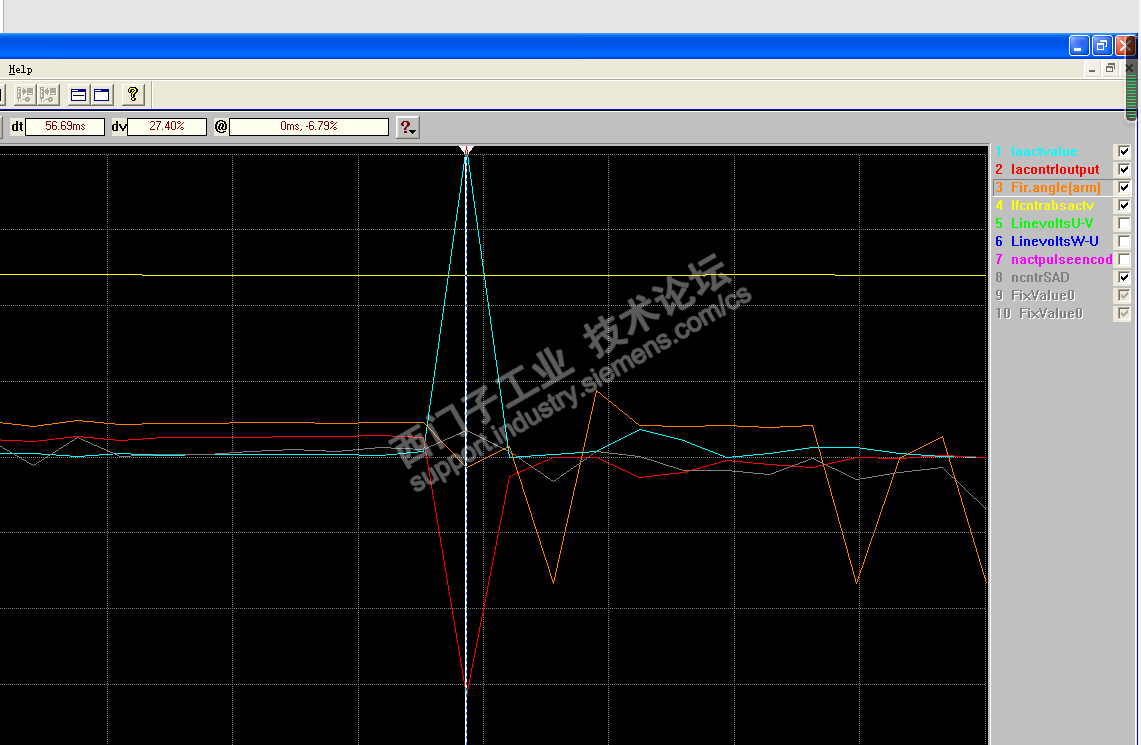
Task: Select the Ifcntrabsactv channel label
Action: [1052, 205]
